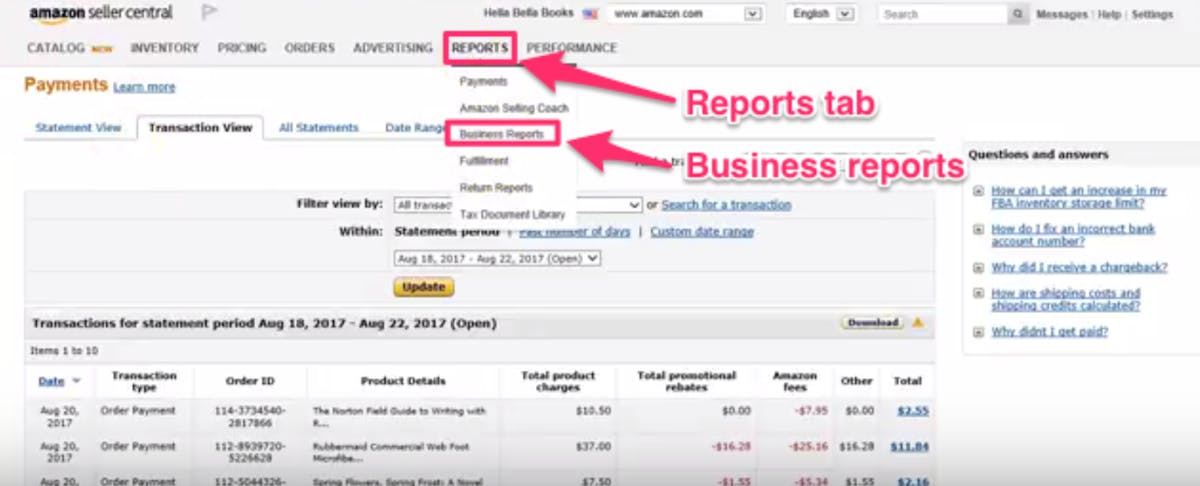Click the search magnifier icon
1200x486 pixels.
pyautogui.click(x=1018, y=14)
